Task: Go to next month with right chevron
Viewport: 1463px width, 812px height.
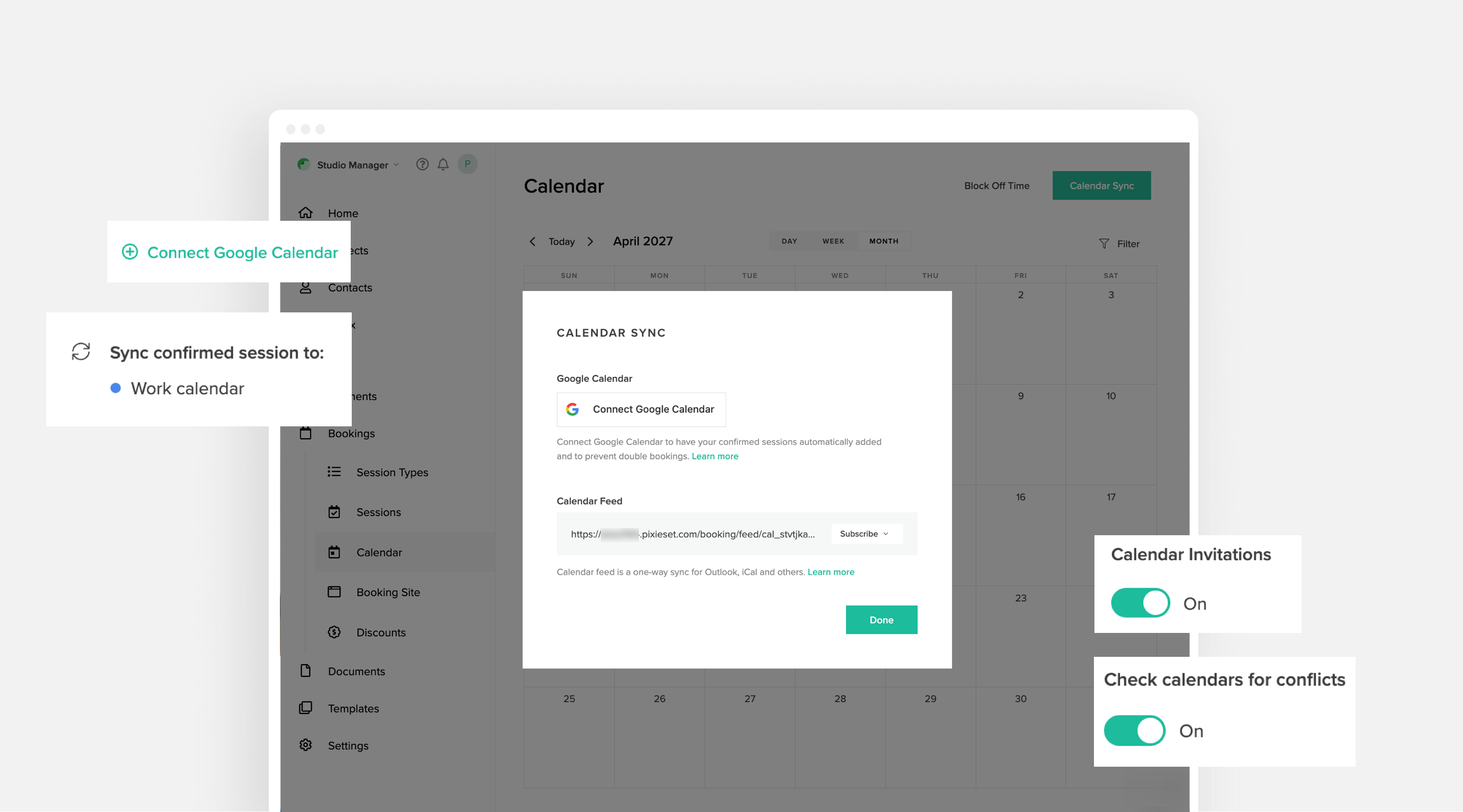Action: pos(590,241)
